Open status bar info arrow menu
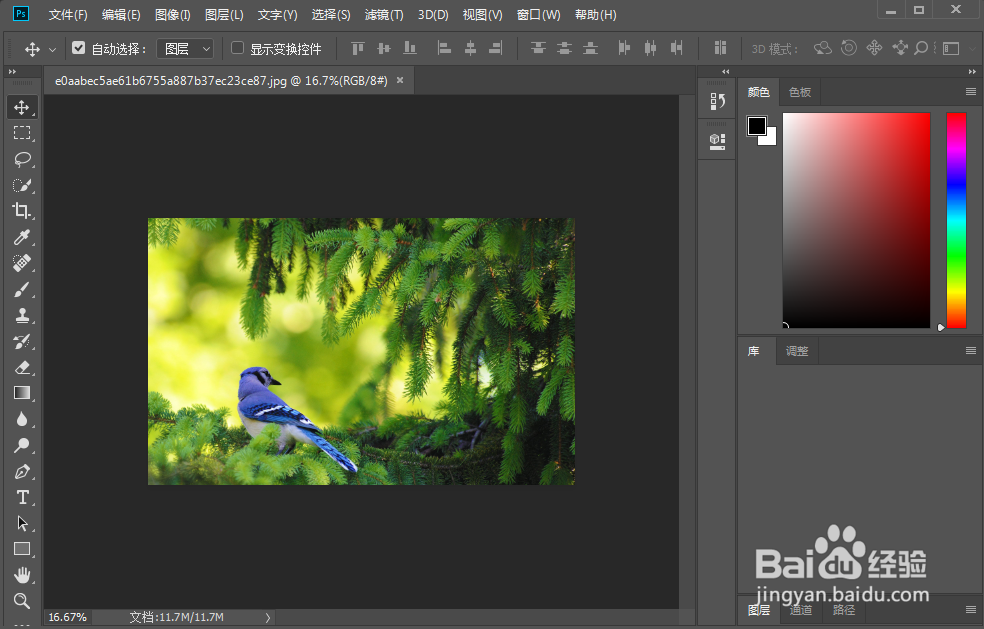The height and width of the screenshot is (629, 984). point(268,618)
